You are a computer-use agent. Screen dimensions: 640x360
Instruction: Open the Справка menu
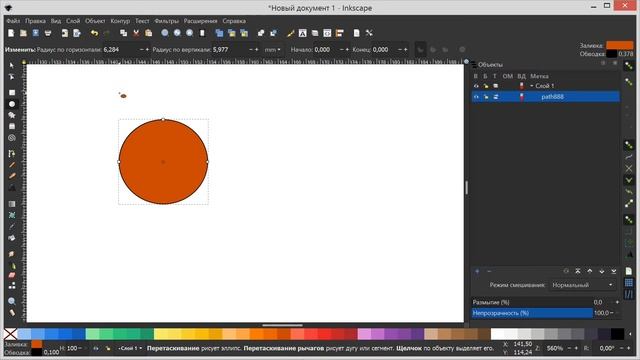click(x=234, y=21)
